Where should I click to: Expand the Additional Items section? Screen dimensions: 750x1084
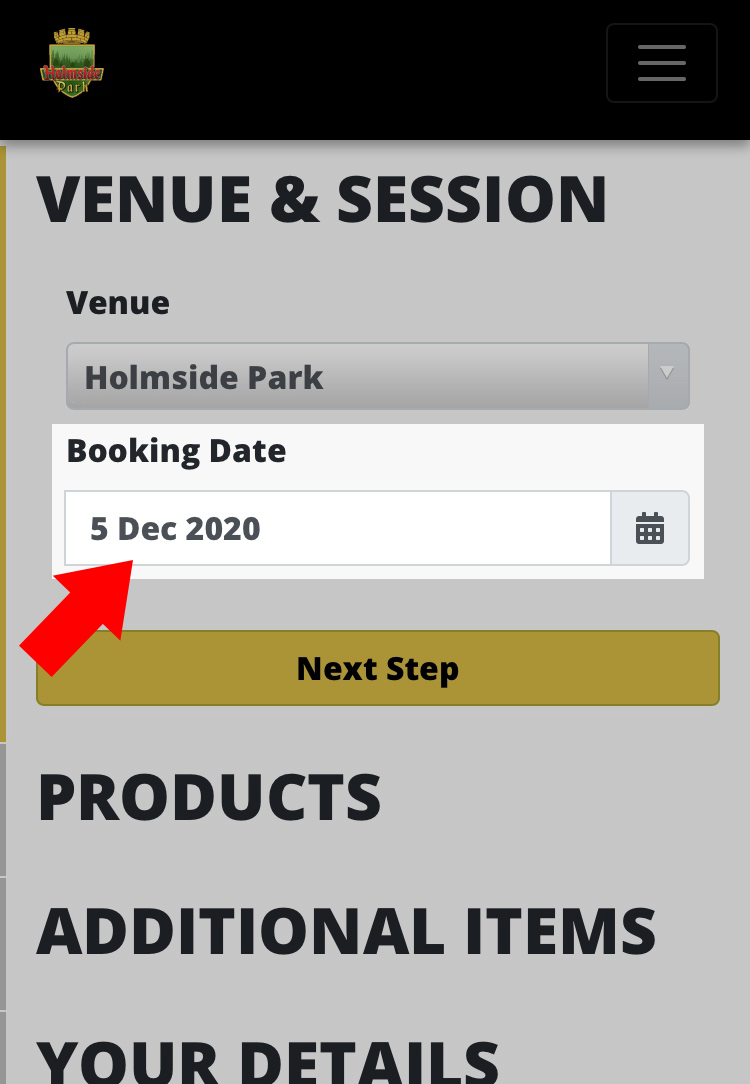pyautogui.click(x=346, y=931)
